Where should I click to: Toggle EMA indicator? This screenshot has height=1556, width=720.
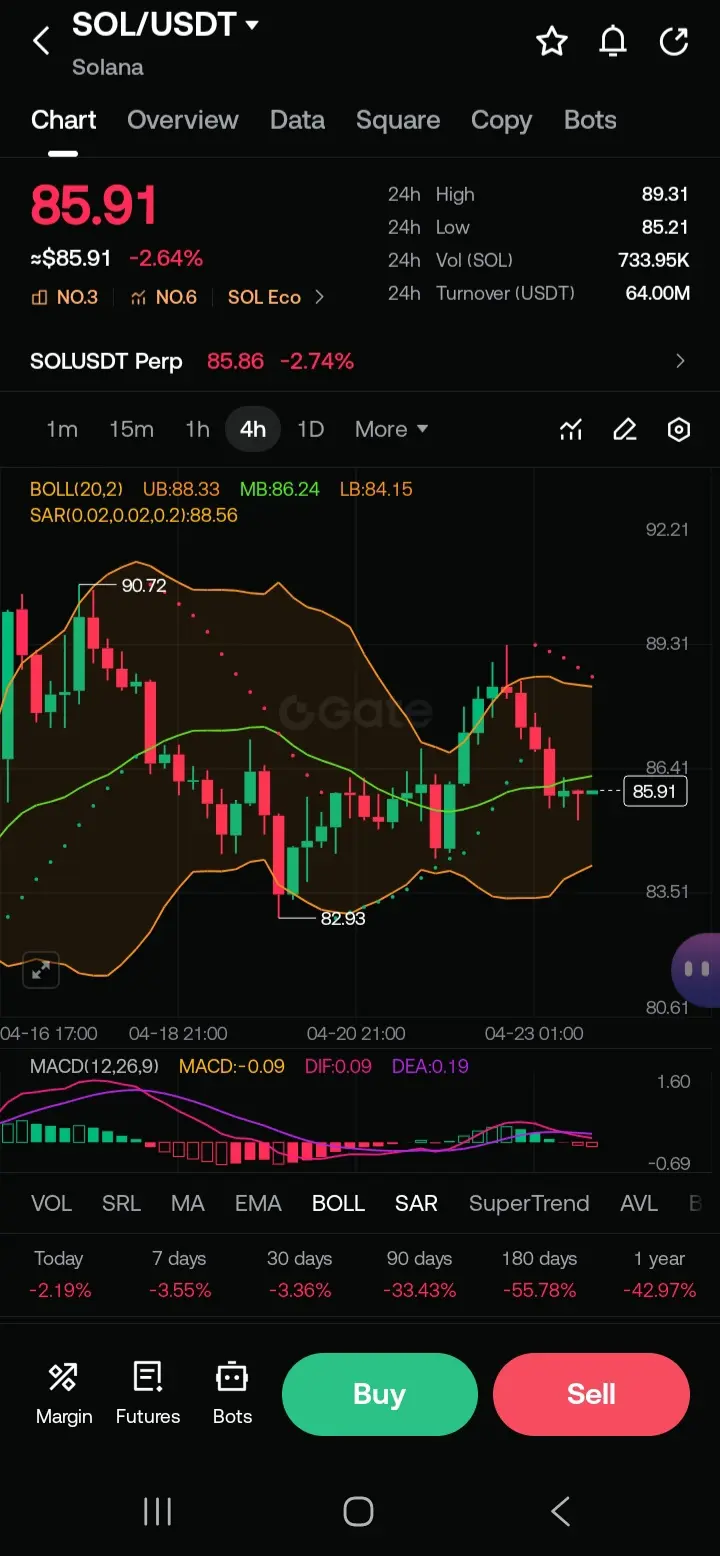[x=258, y=1204]
